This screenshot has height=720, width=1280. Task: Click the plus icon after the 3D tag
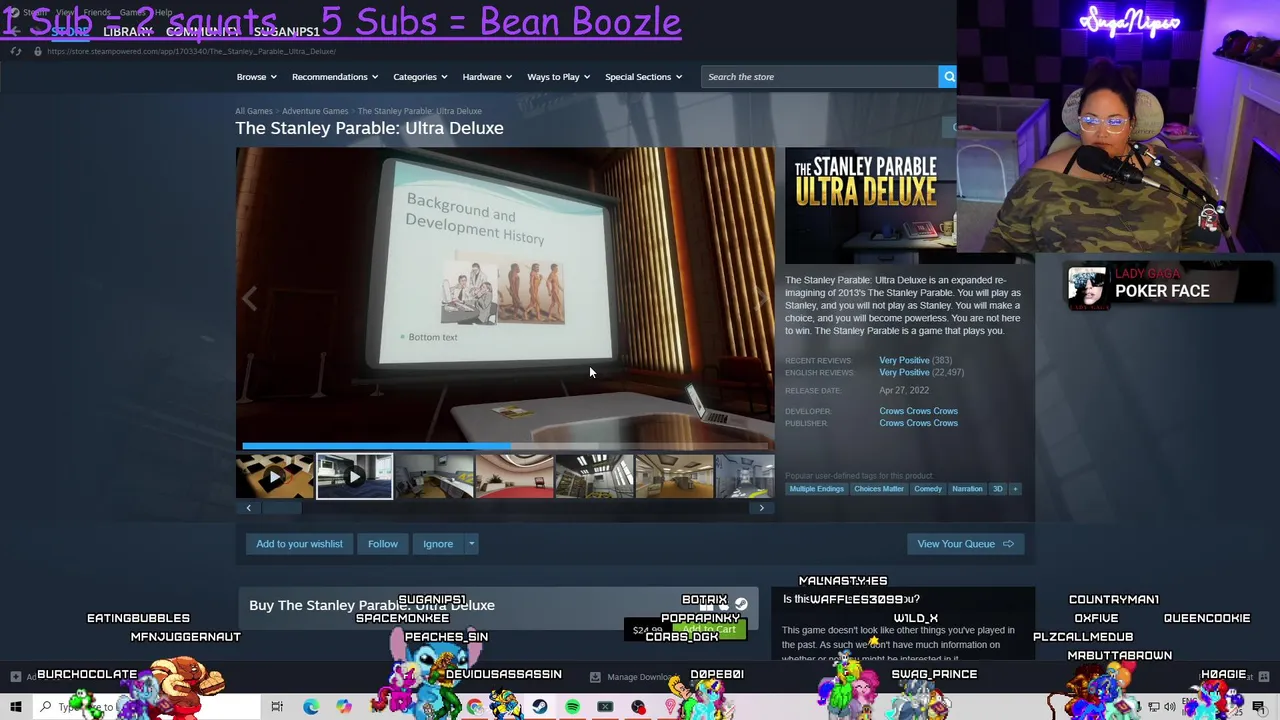(x=1015, y=489)
